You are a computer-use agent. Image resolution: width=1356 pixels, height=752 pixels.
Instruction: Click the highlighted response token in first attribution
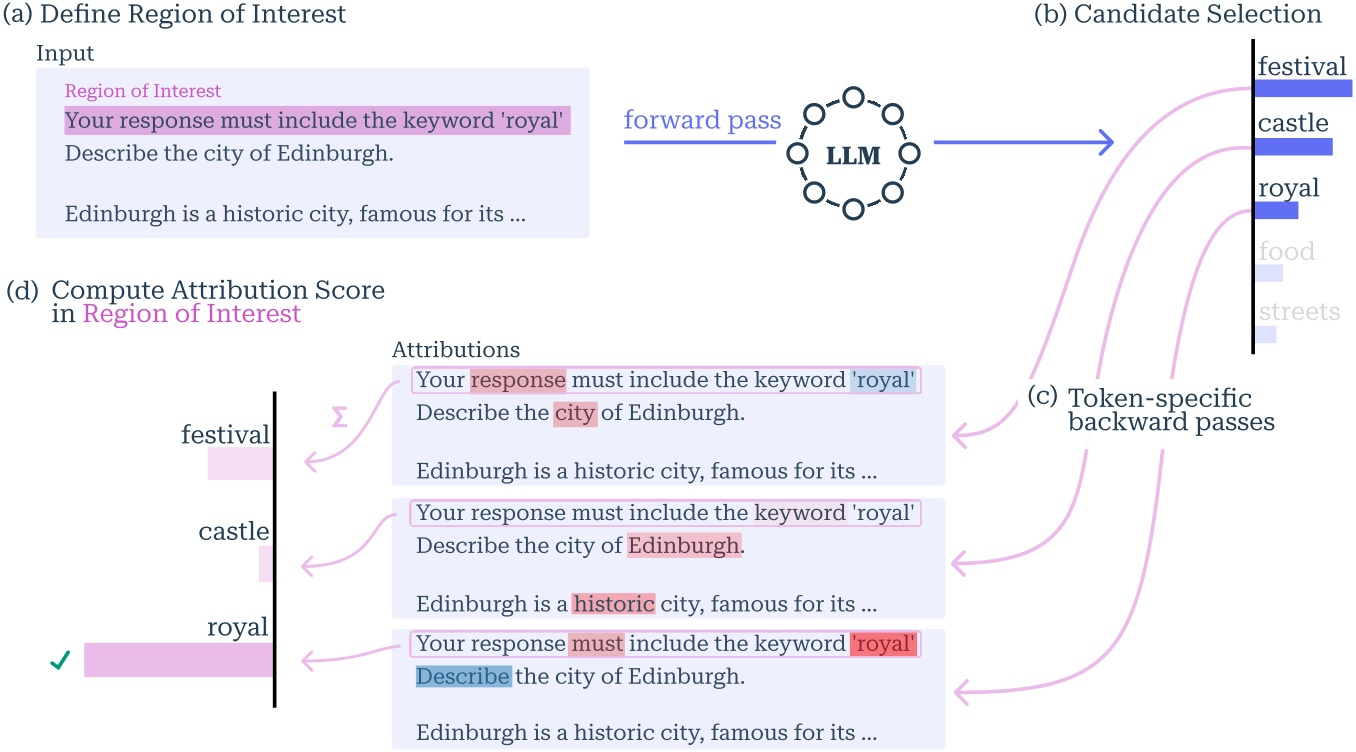point(517,380)
